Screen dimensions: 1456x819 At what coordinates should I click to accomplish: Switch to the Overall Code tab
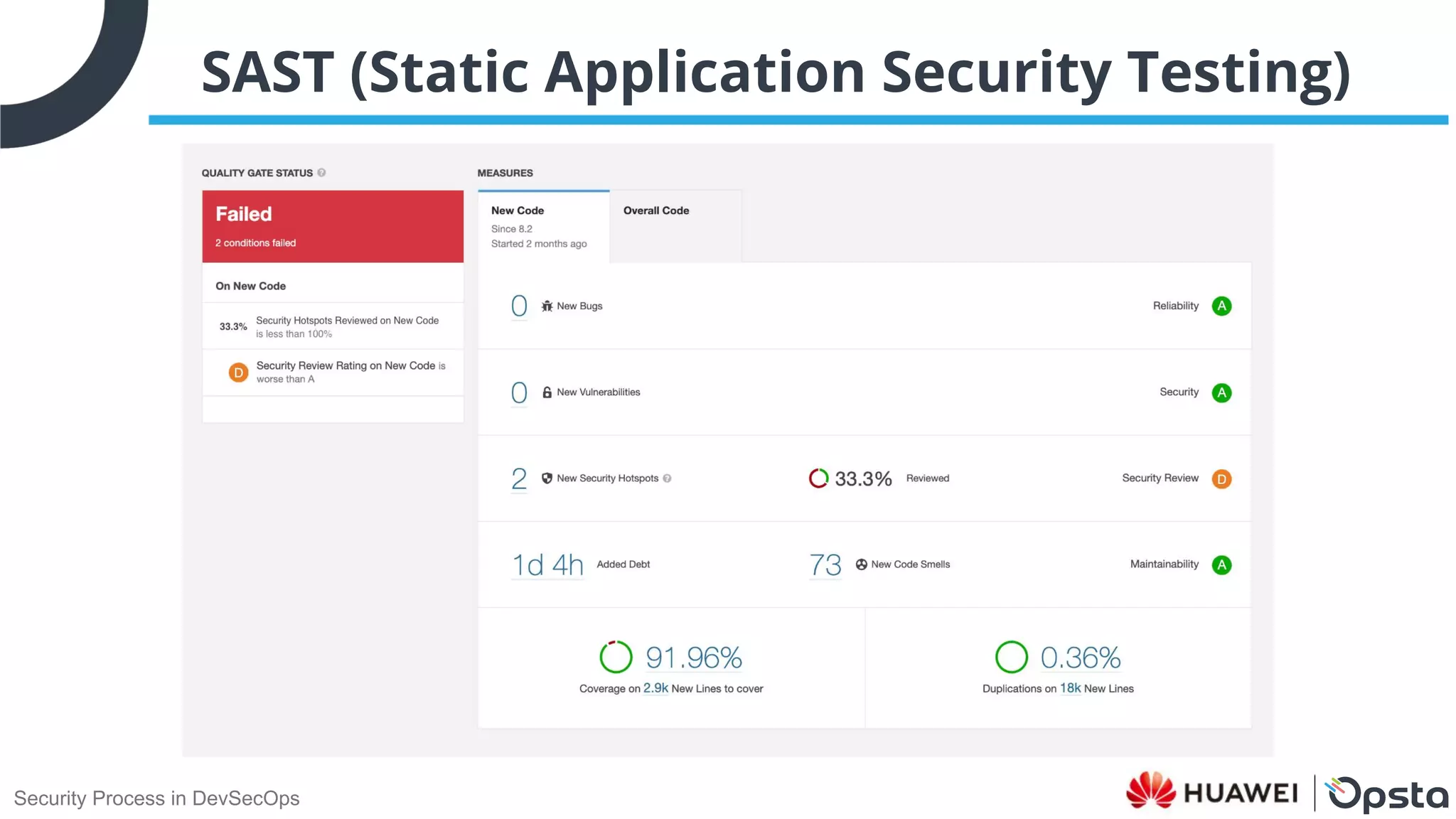click(675, 227)
